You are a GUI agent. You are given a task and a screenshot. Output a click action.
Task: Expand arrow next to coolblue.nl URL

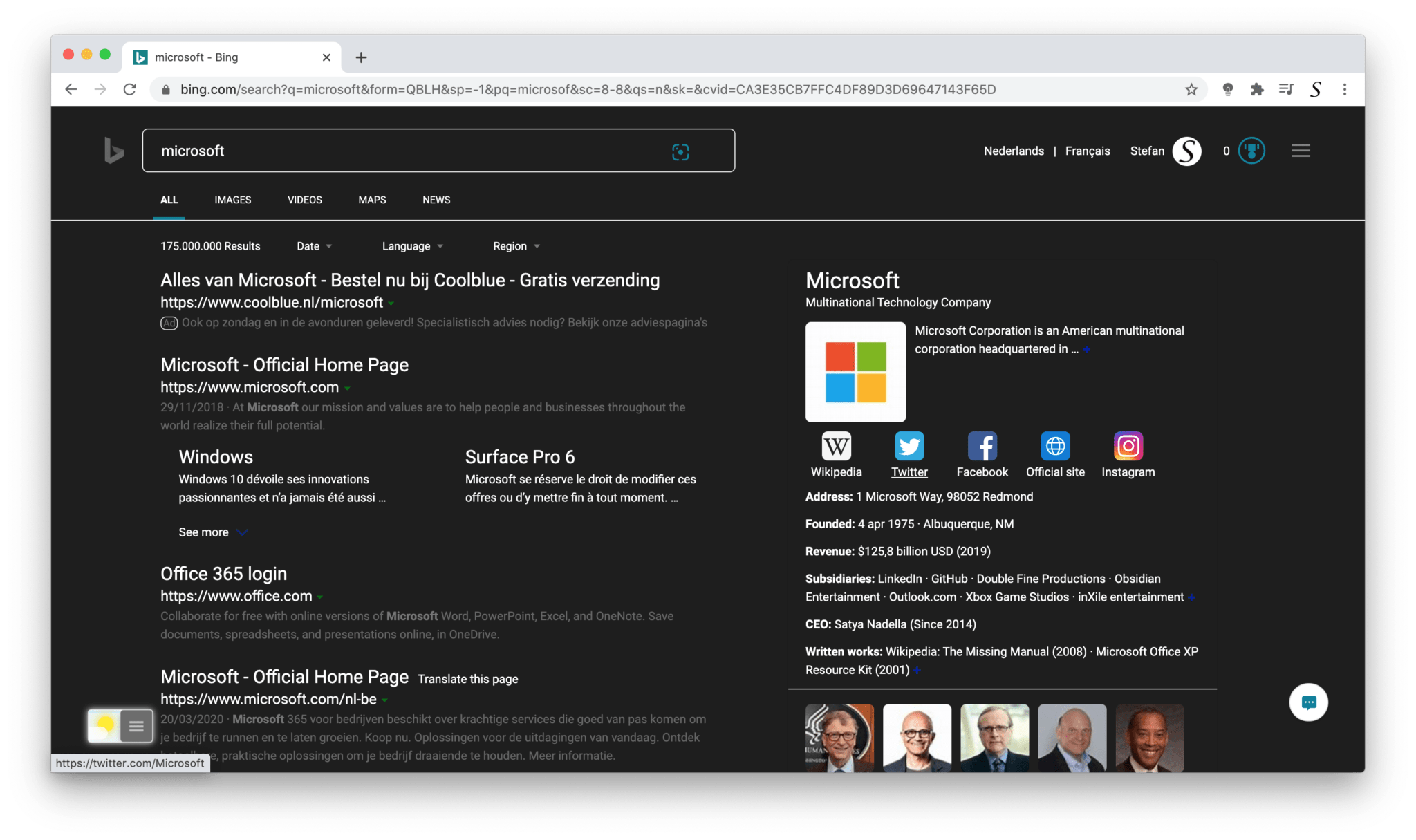(391, 304)
